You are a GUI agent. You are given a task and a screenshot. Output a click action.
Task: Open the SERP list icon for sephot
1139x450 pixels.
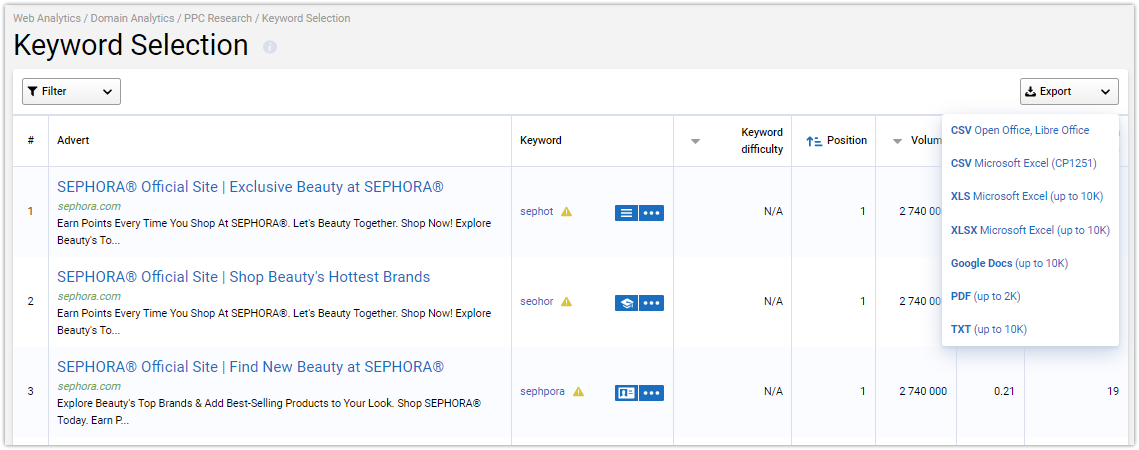pos(626,213)
